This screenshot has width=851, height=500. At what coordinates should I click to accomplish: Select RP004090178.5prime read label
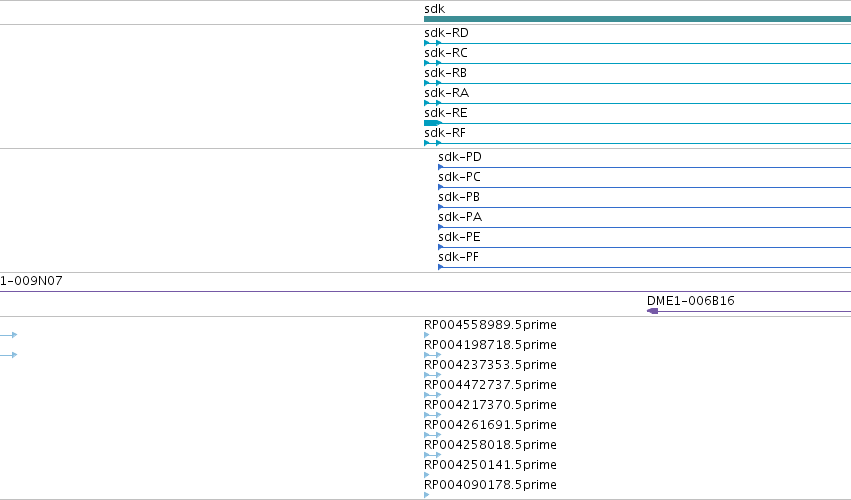click(490, 485)
